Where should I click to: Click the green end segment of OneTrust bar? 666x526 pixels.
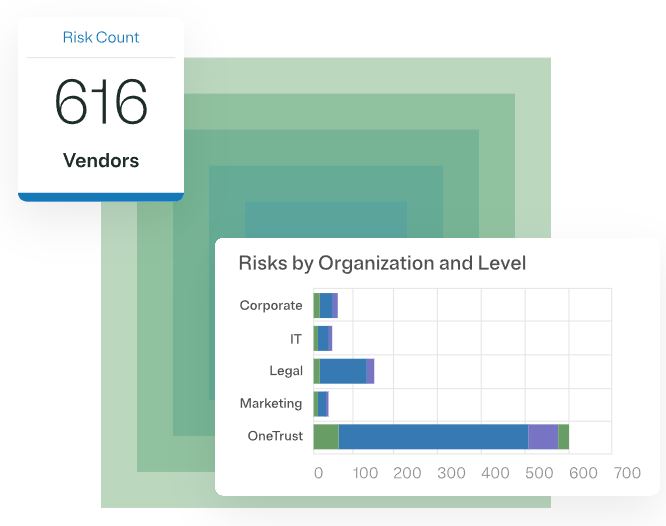point(563,436)
